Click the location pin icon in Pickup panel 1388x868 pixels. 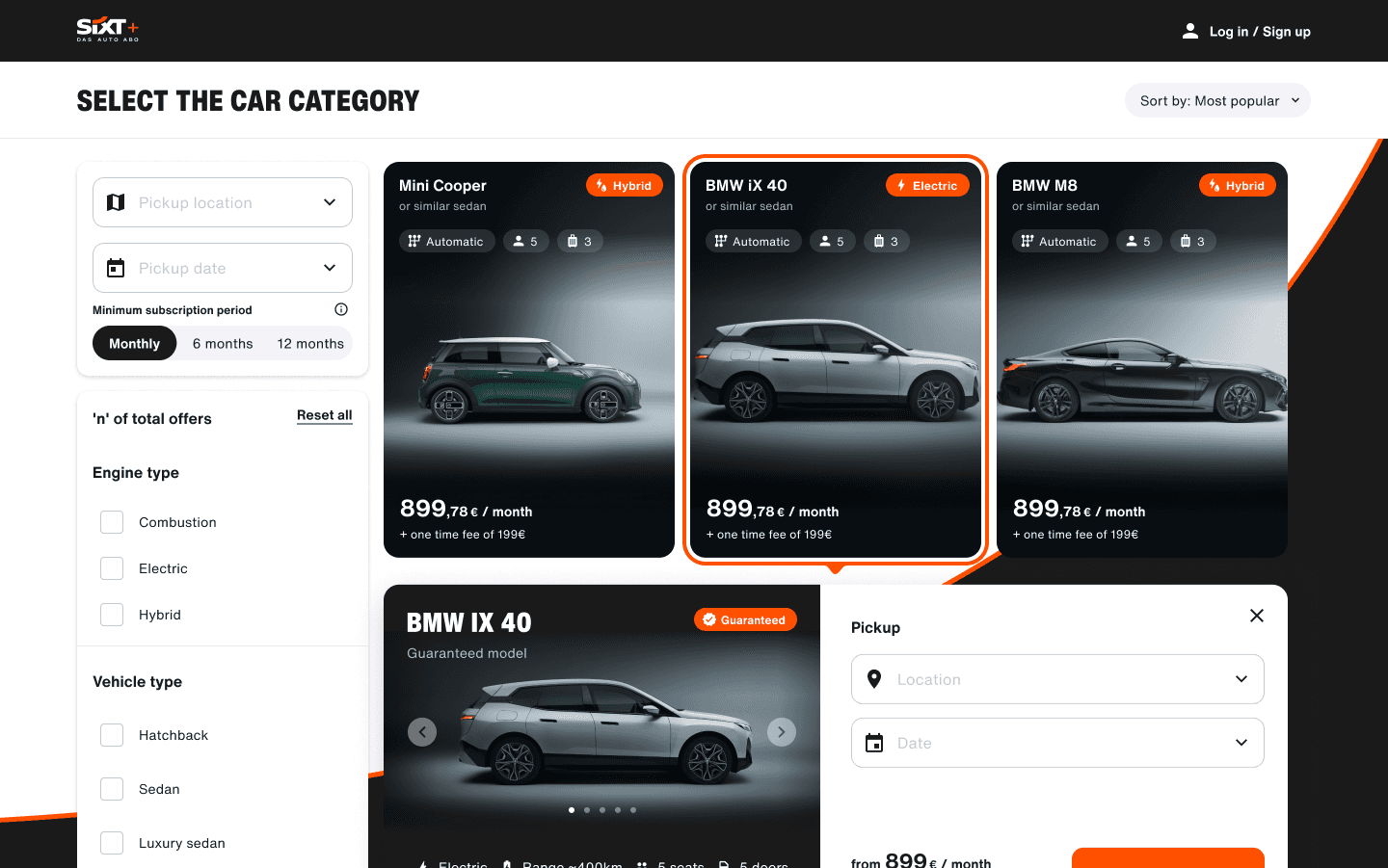(874, 679)
